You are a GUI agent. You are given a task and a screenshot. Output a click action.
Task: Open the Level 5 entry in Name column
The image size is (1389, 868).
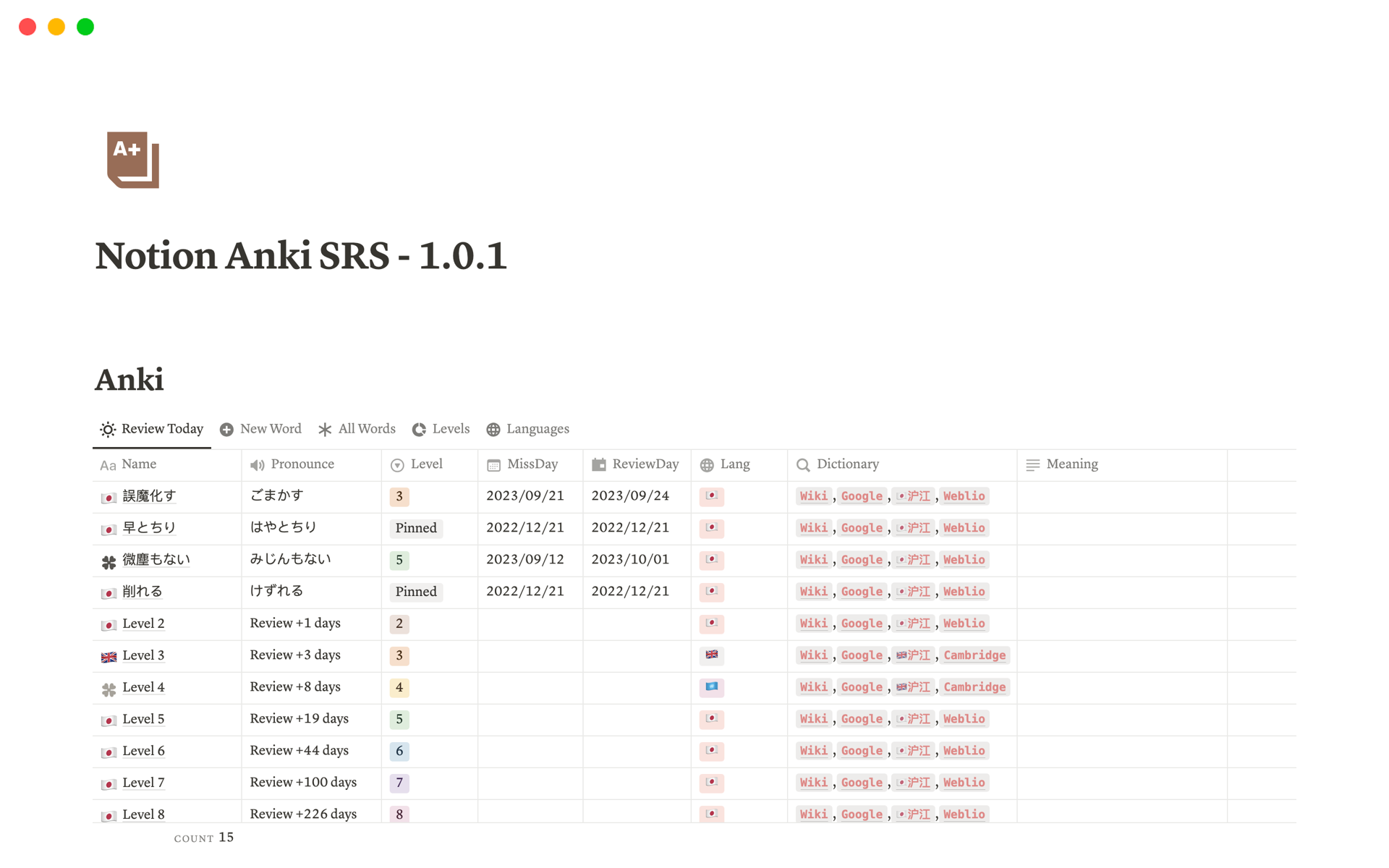coord(143,719)
